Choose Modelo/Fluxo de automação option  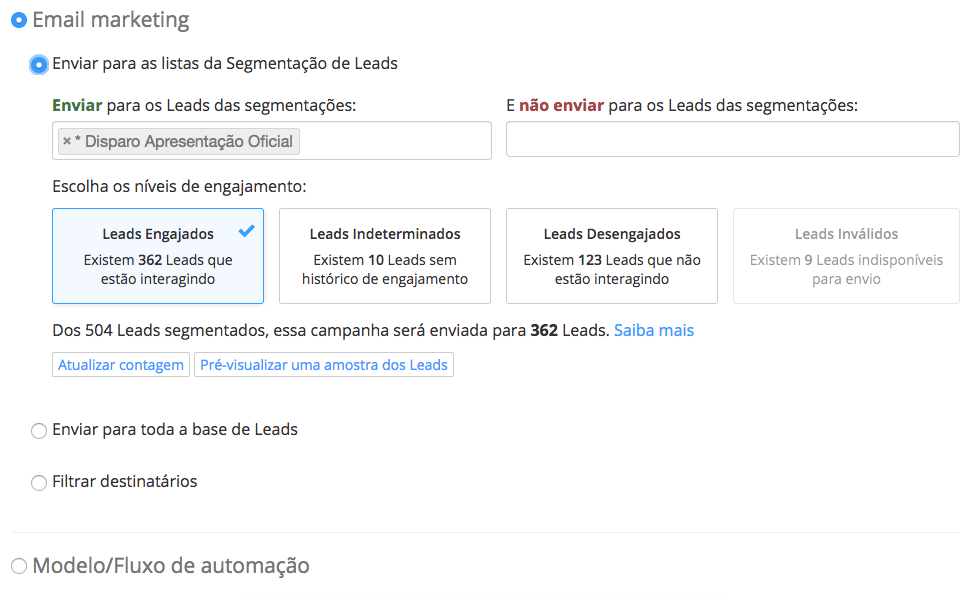coord(19,566)
